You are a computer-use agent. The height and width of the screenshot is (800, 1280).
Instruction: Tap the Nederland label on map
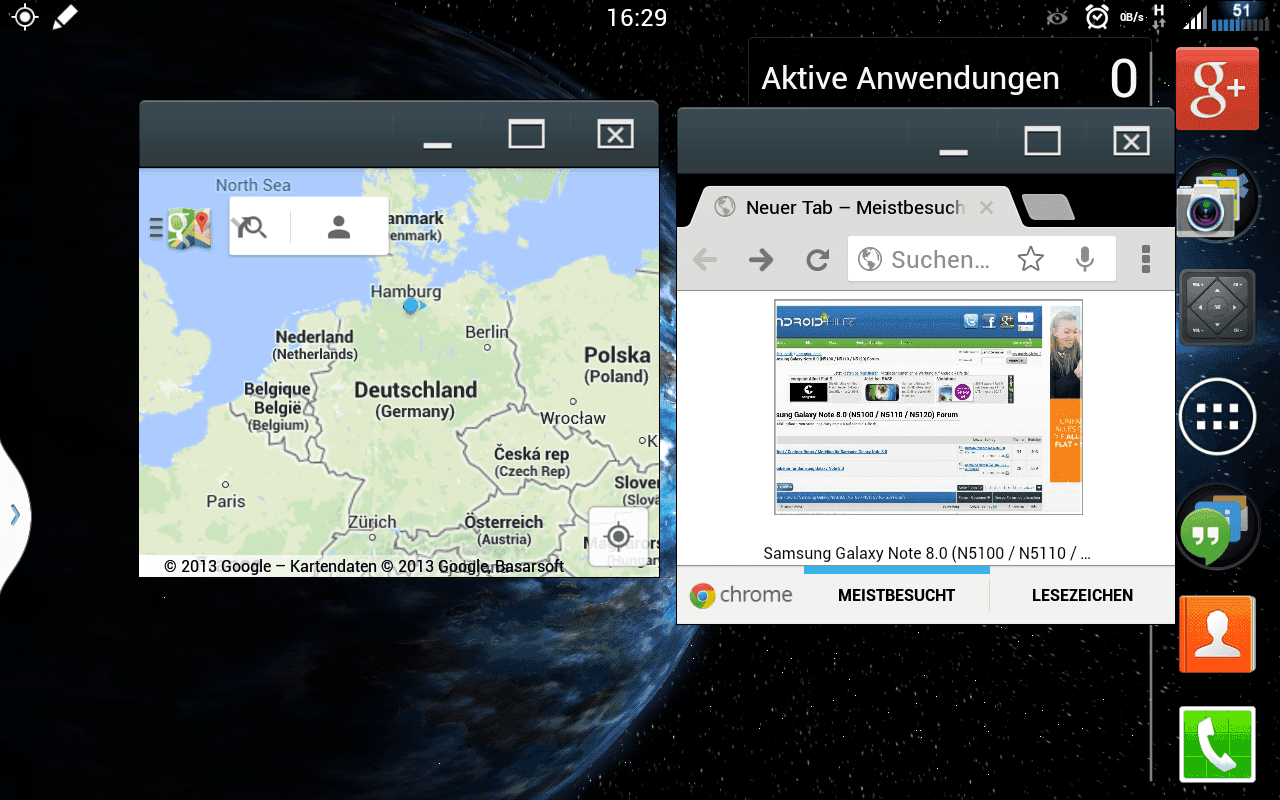coord(315,337)
